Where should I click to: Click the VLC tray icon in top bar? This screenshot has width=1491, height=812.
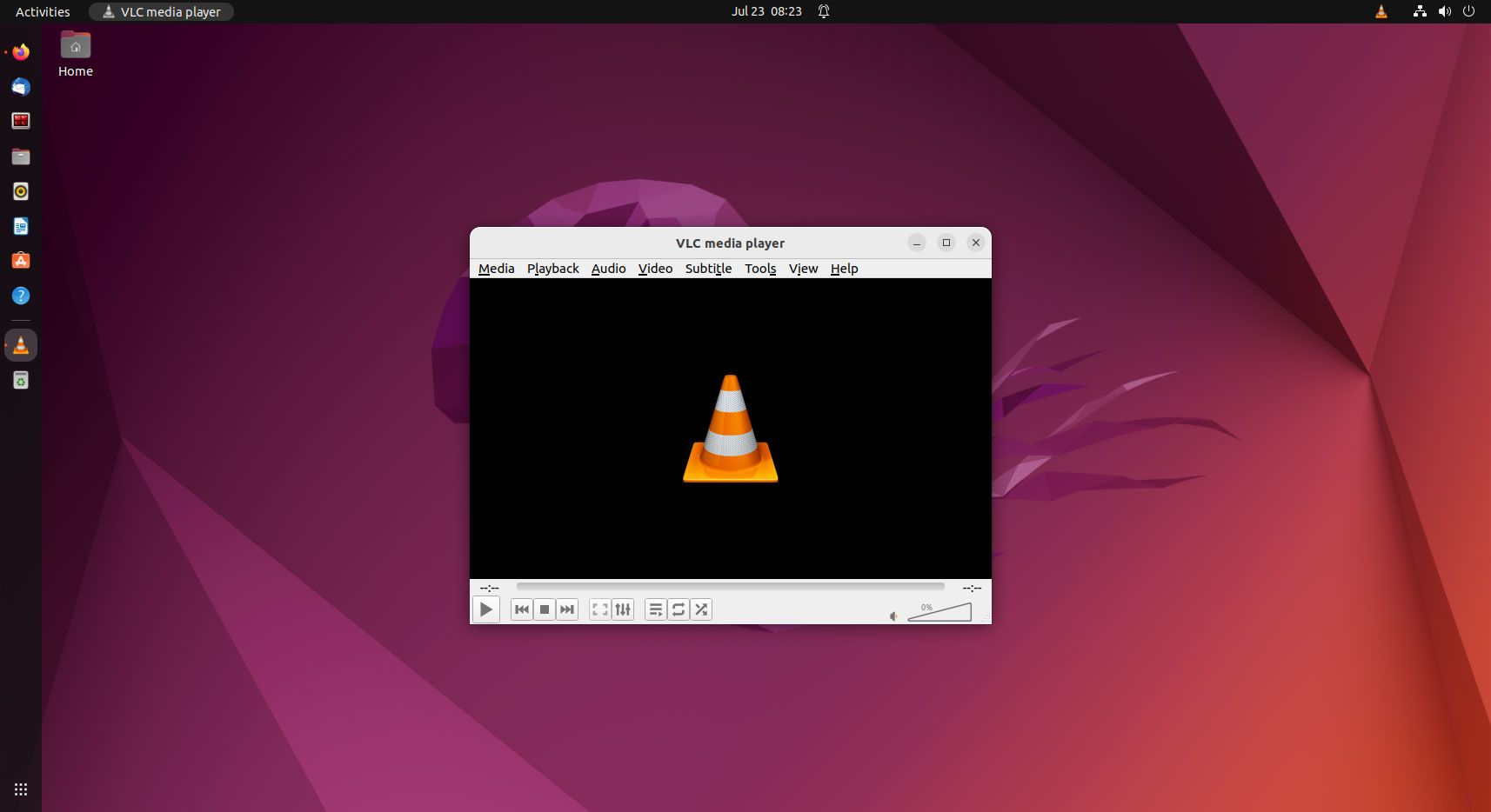(1381, 11)
